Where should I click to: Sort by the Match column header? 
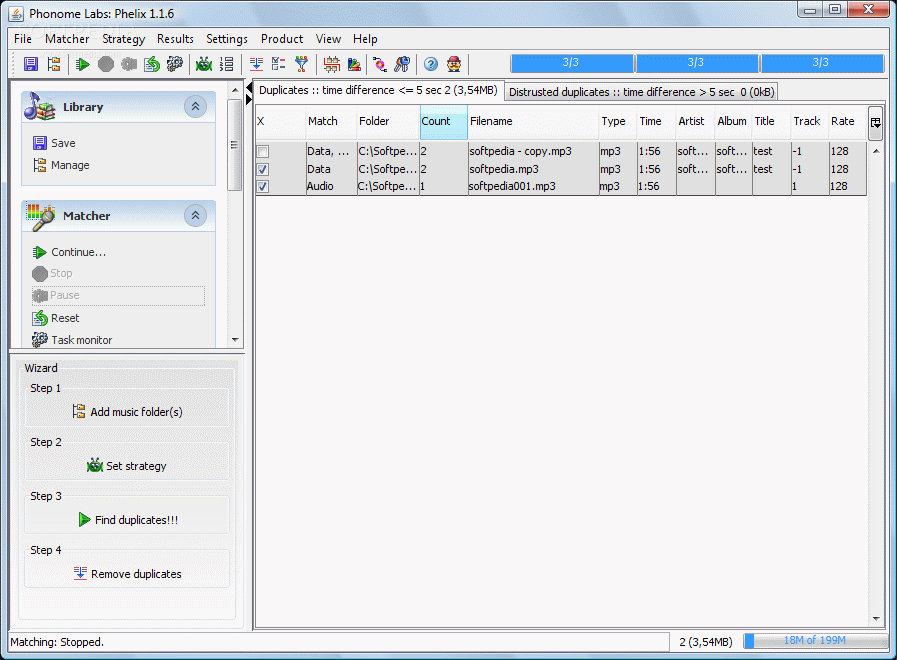(331, 121)
